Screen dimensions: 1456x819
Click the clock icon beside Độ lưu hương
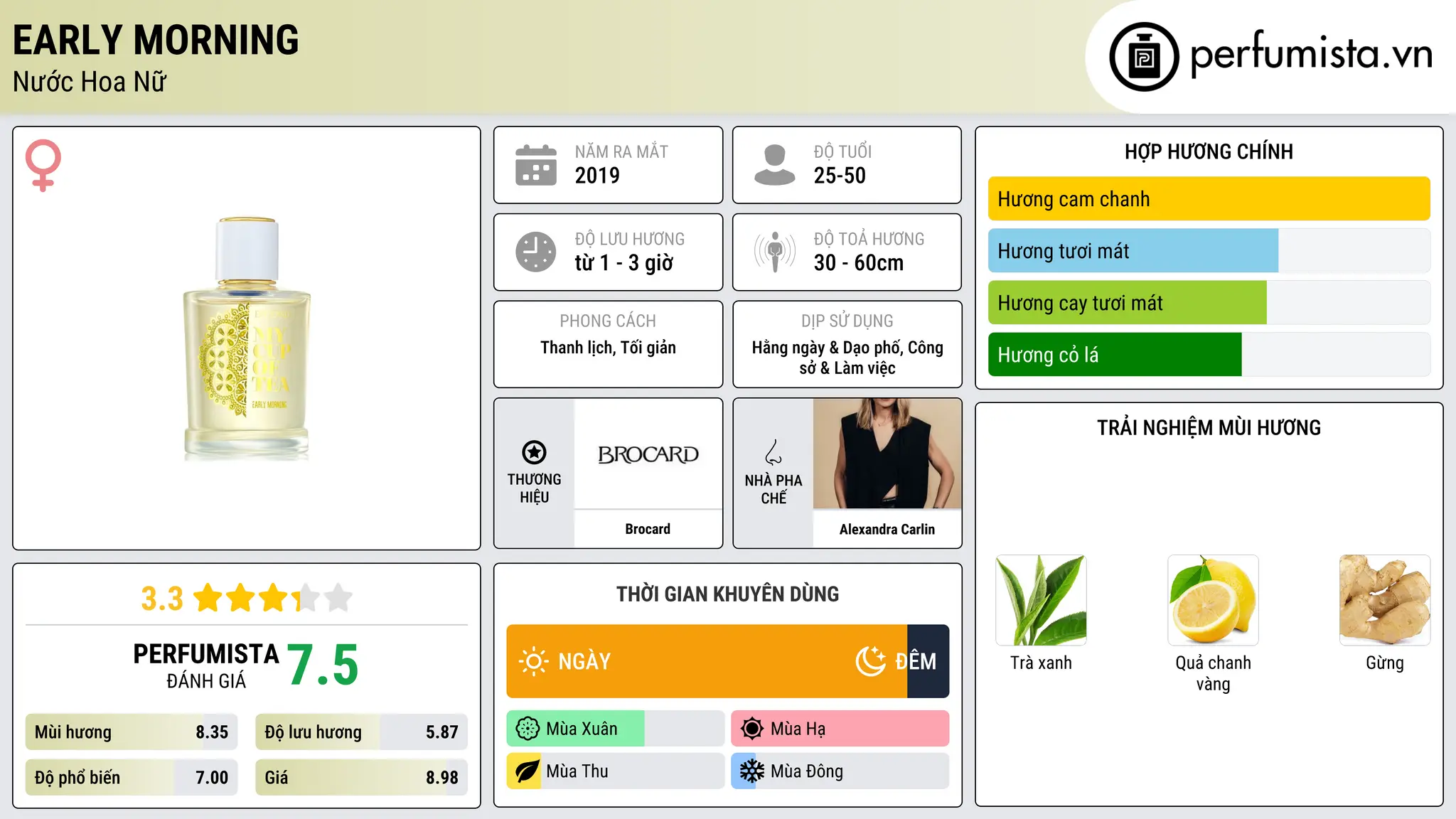click(536, 252)
